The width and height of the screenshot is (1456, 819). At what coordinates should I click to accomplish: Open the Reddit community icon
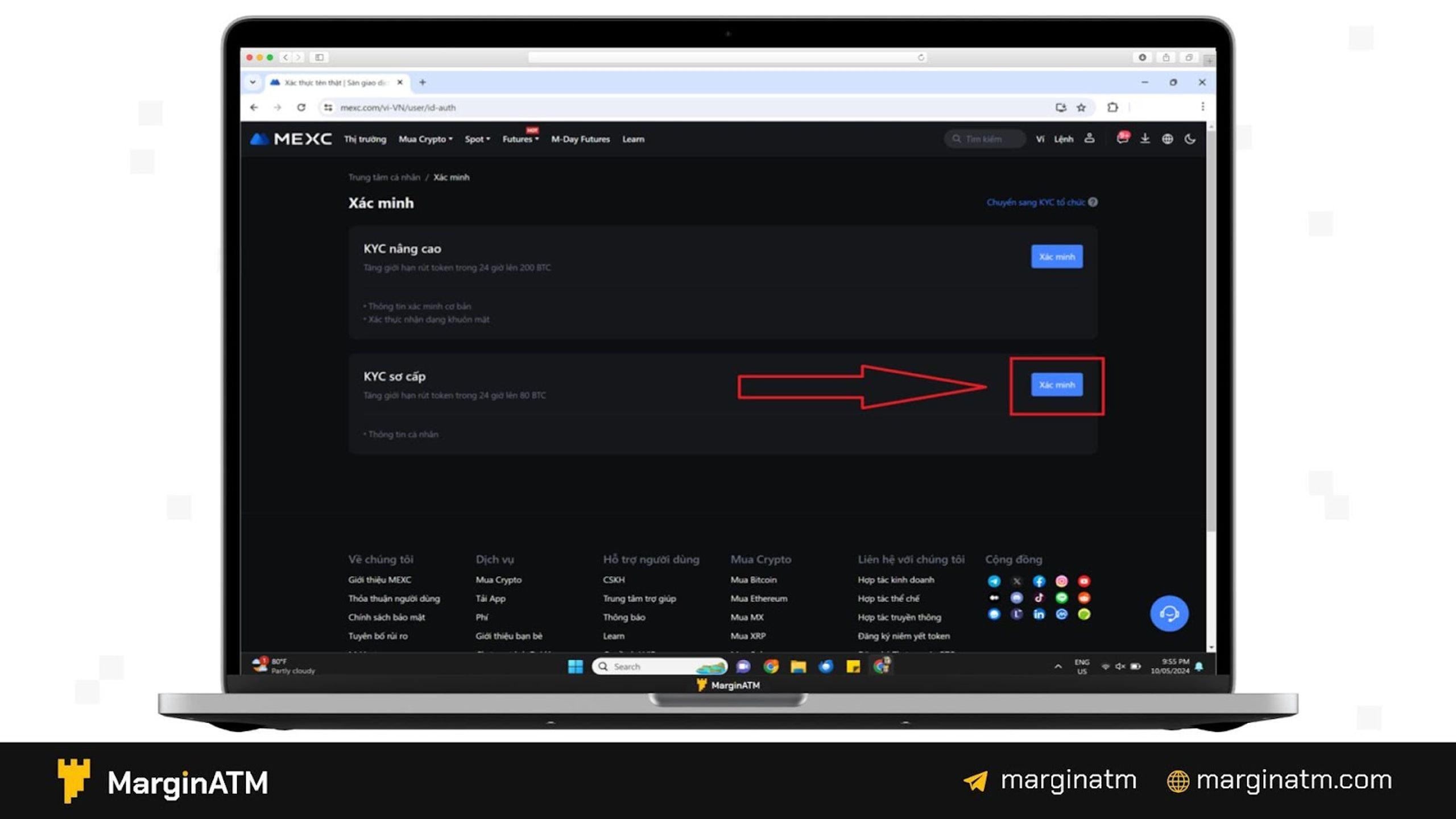1084,598
